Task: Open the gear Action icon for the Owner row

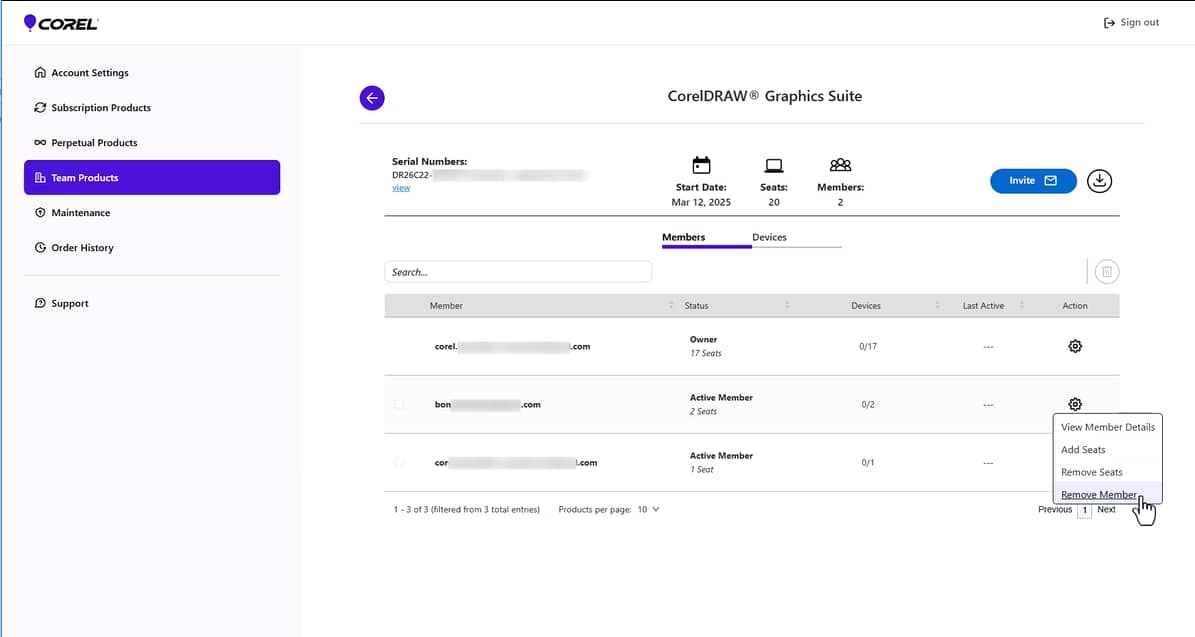Action: point(1075,345)
